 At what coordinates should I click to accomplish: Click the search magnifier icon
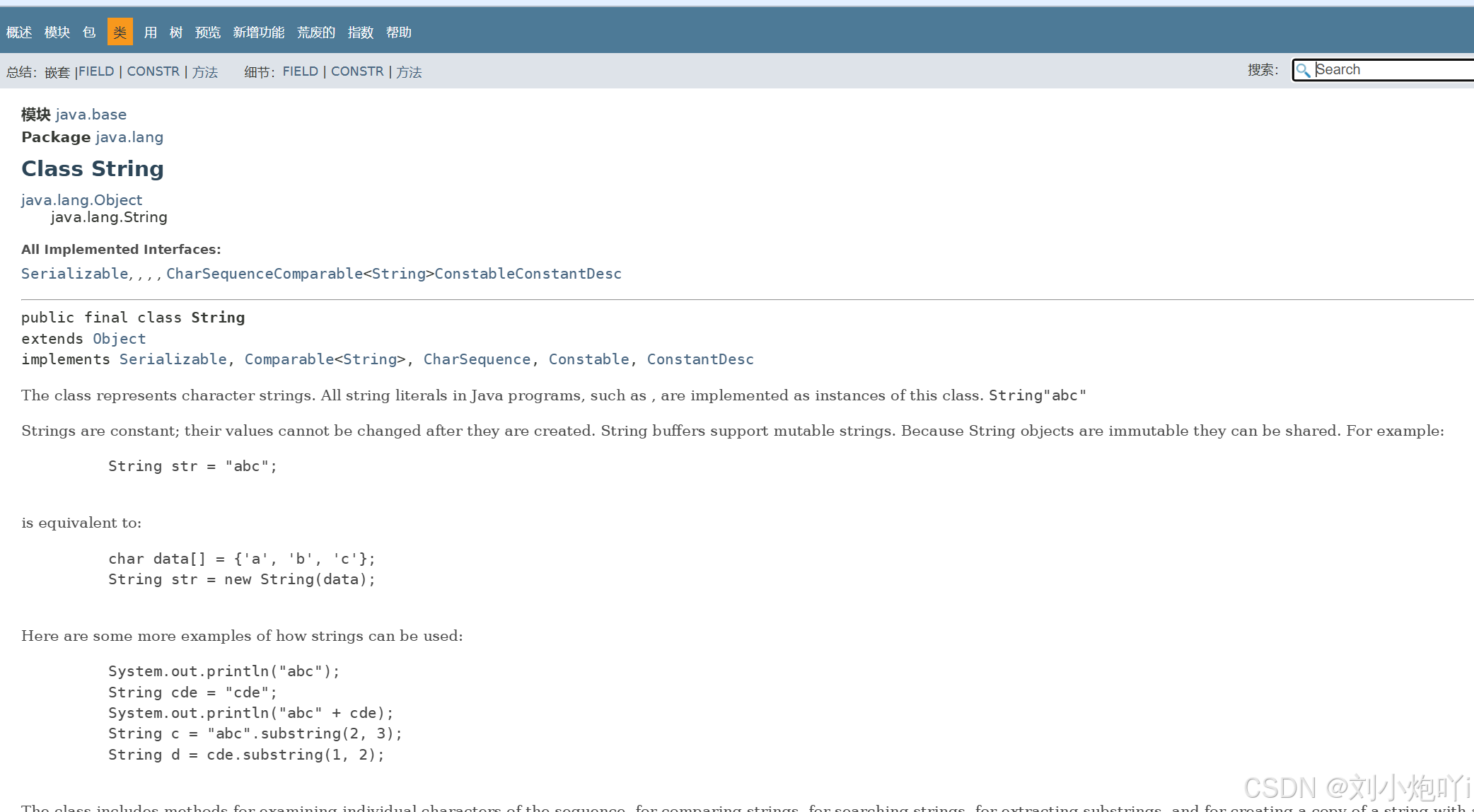click(x=1304, y=70)
